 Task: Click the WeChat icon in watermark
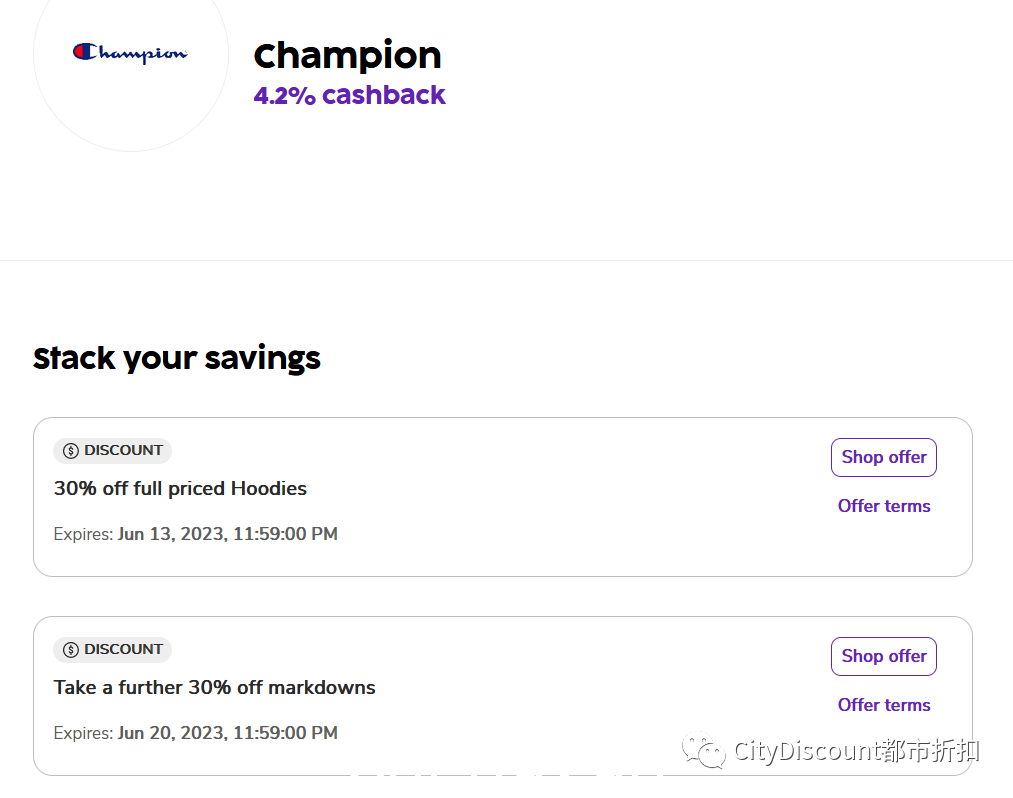coord(704,750)
